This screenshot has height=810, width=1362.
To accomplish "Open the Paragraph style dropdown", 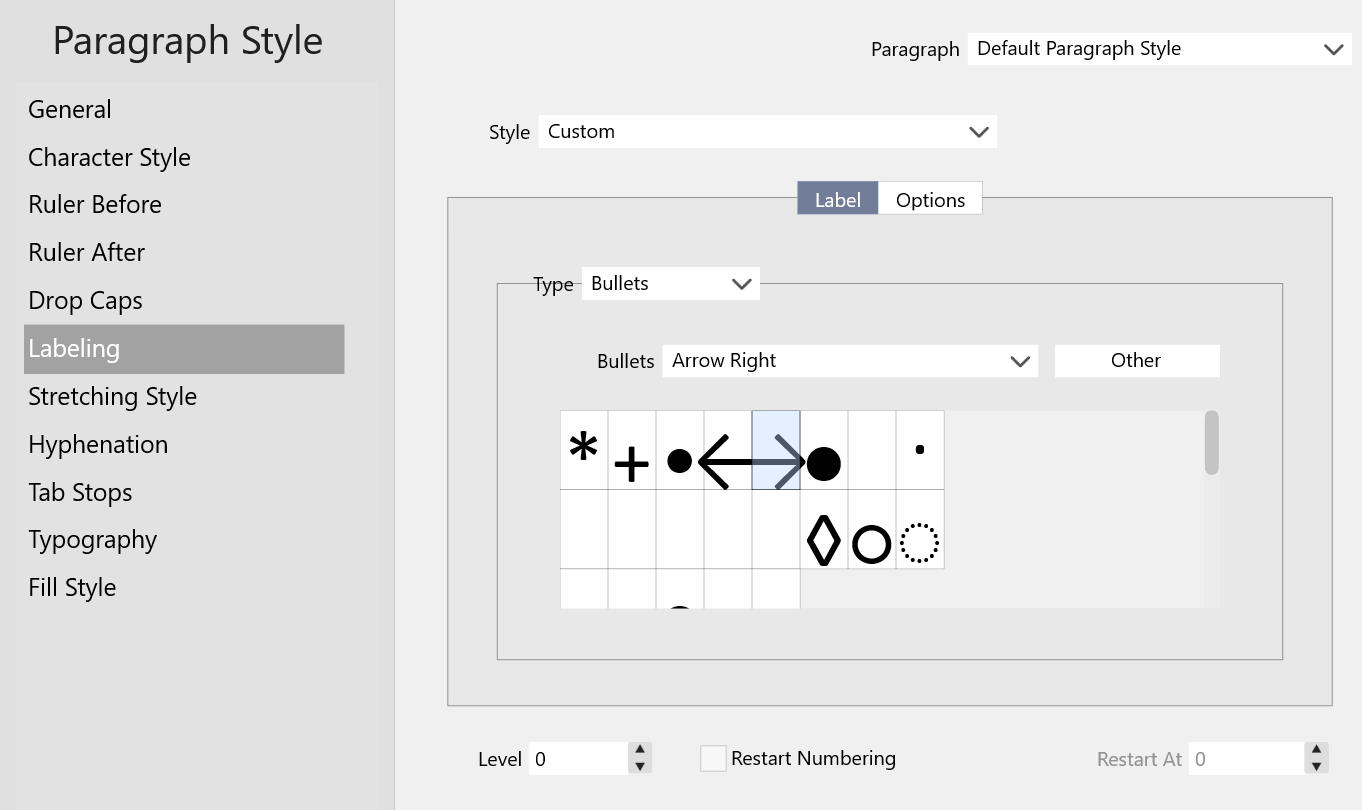I will coord(1159,49).
